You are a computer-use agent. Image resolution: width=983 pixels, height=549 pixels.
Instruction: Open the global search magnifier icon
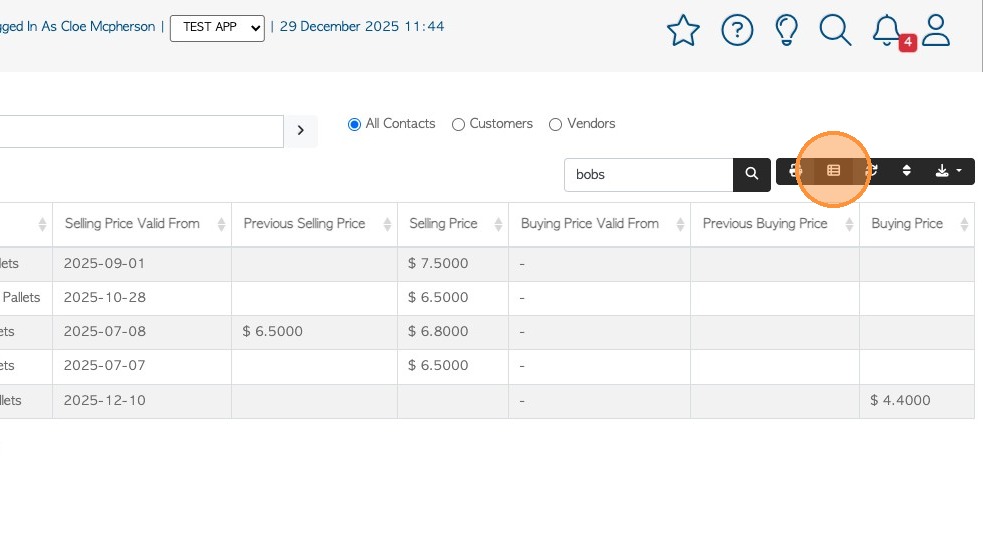835,30
